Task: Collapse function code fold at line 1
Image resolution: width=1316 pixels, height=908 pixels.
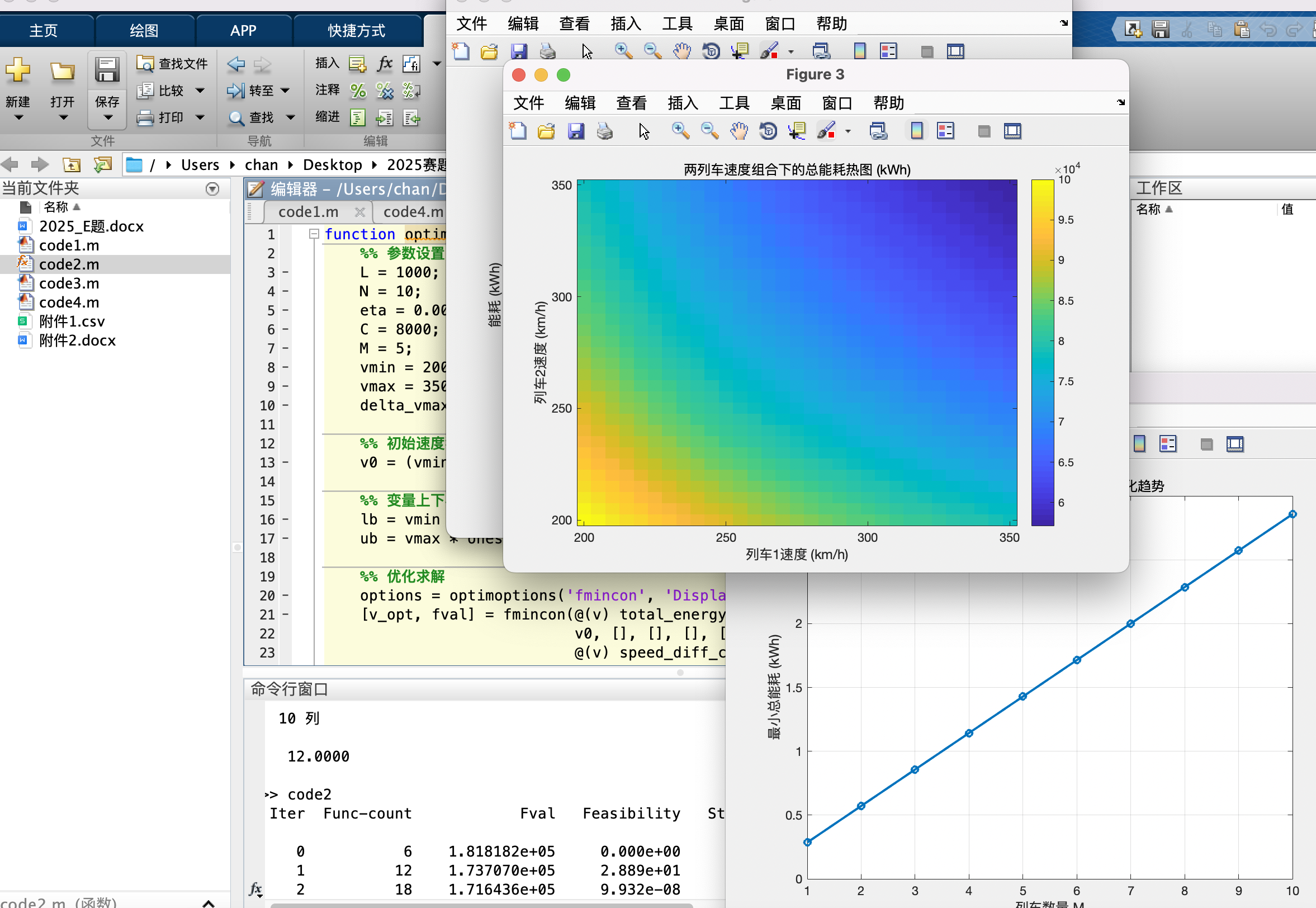Action: pos(314,233)
